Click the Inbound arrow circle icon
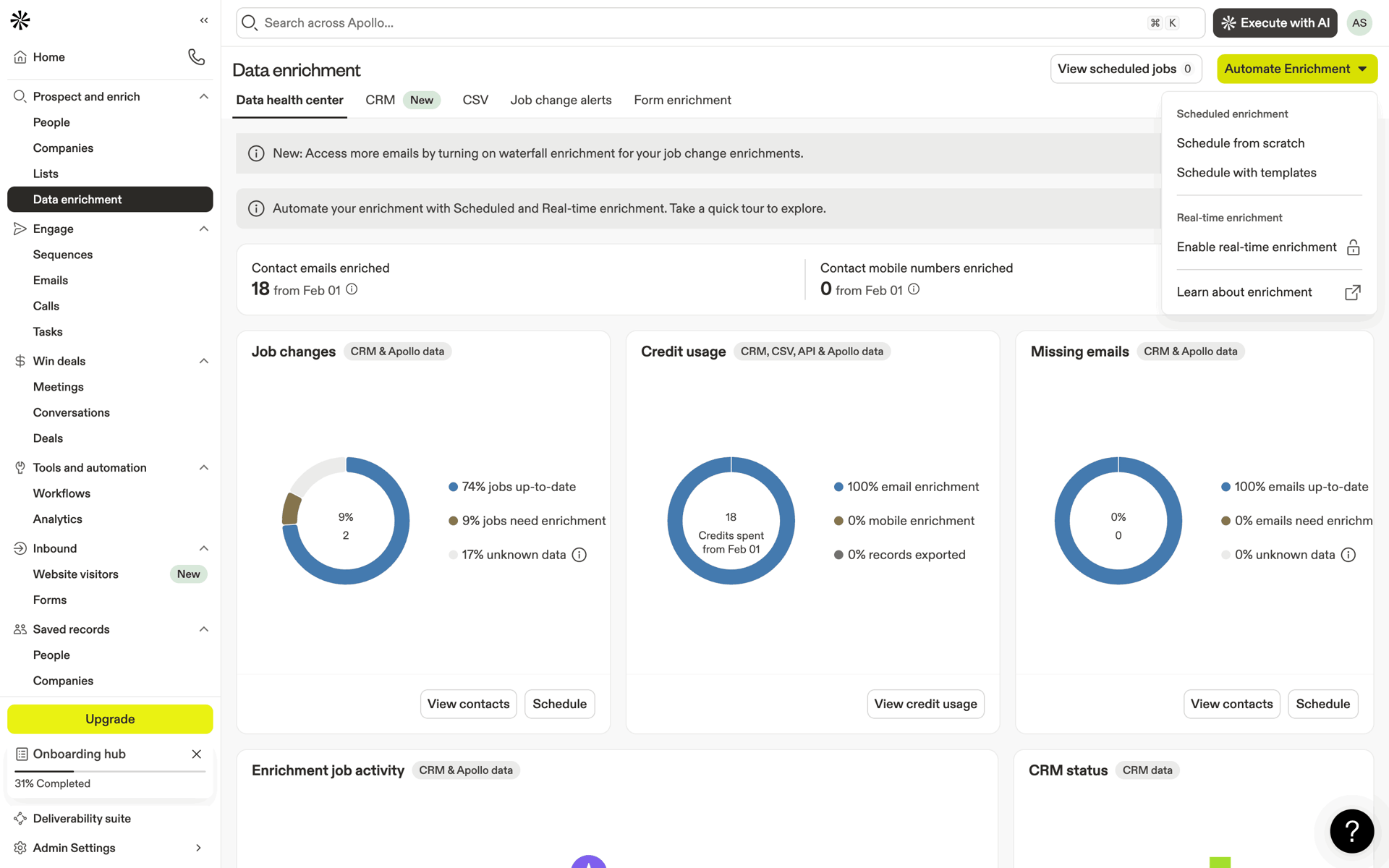The height and width of the screenshot is (868, 1389). click(x=20, y=548)
